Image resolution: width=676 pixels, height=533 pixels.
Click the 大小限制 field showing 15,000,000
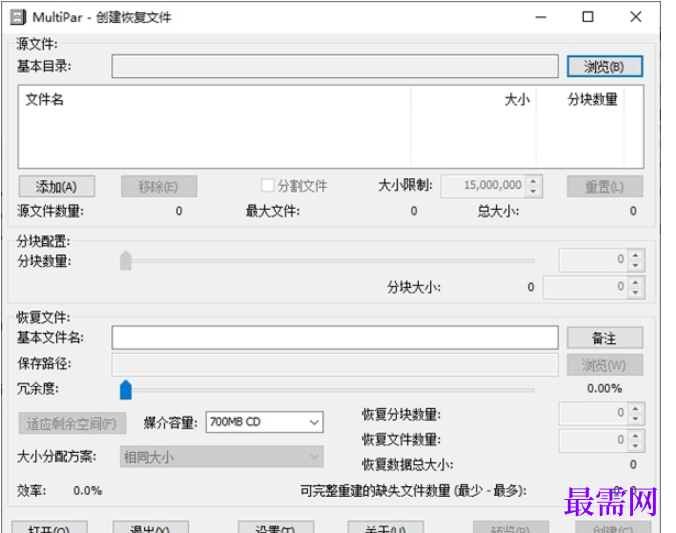point(484,186)
